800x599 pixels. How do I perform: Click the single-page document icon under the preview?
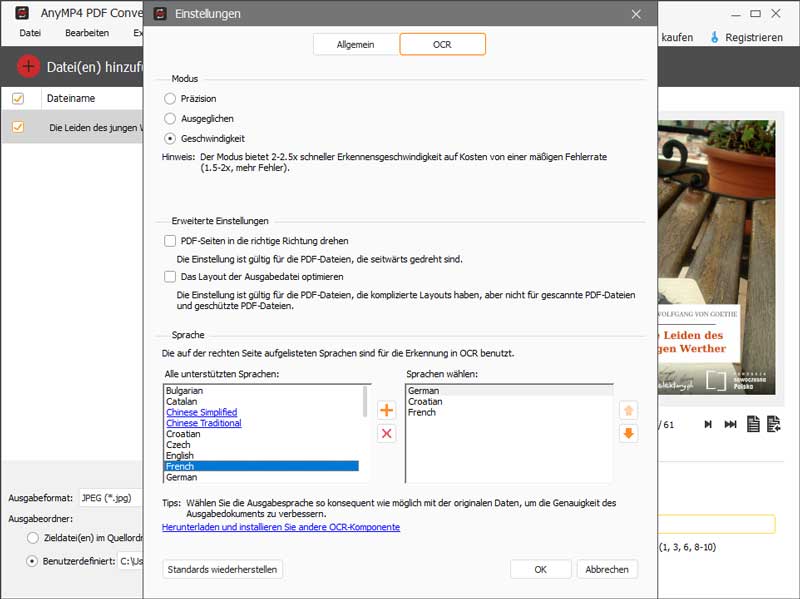pos(753,424)
